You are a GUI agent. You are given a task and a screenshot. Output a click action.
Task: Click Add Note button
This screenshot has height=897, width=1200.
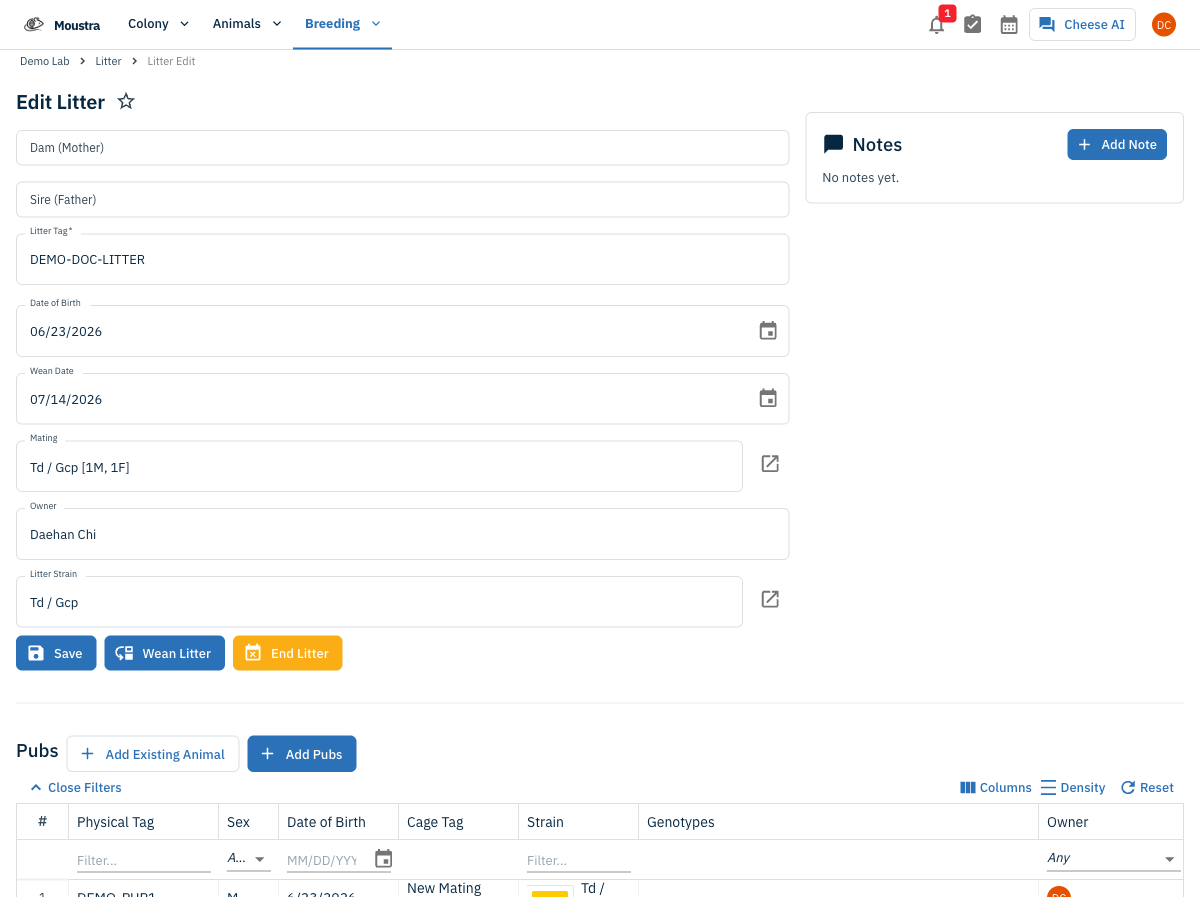click(1117, 144)
